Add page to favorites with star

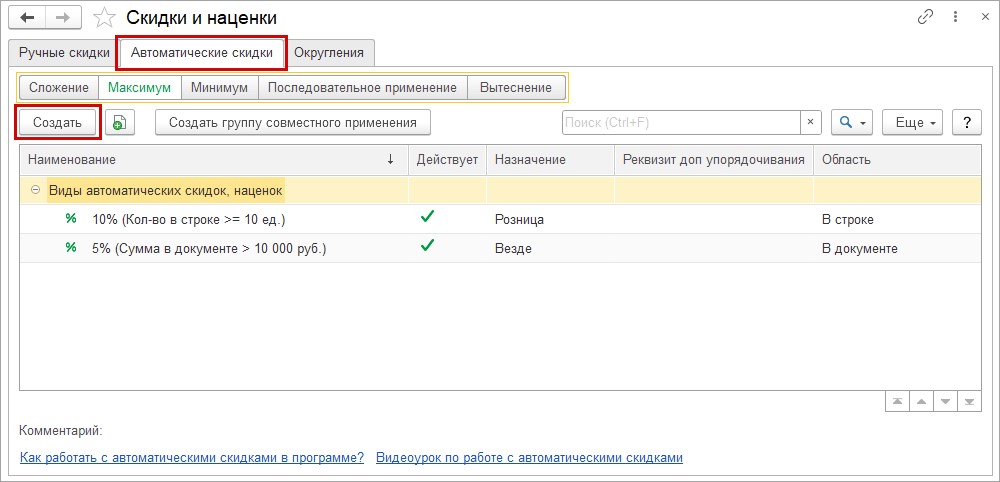coord(103,18)
